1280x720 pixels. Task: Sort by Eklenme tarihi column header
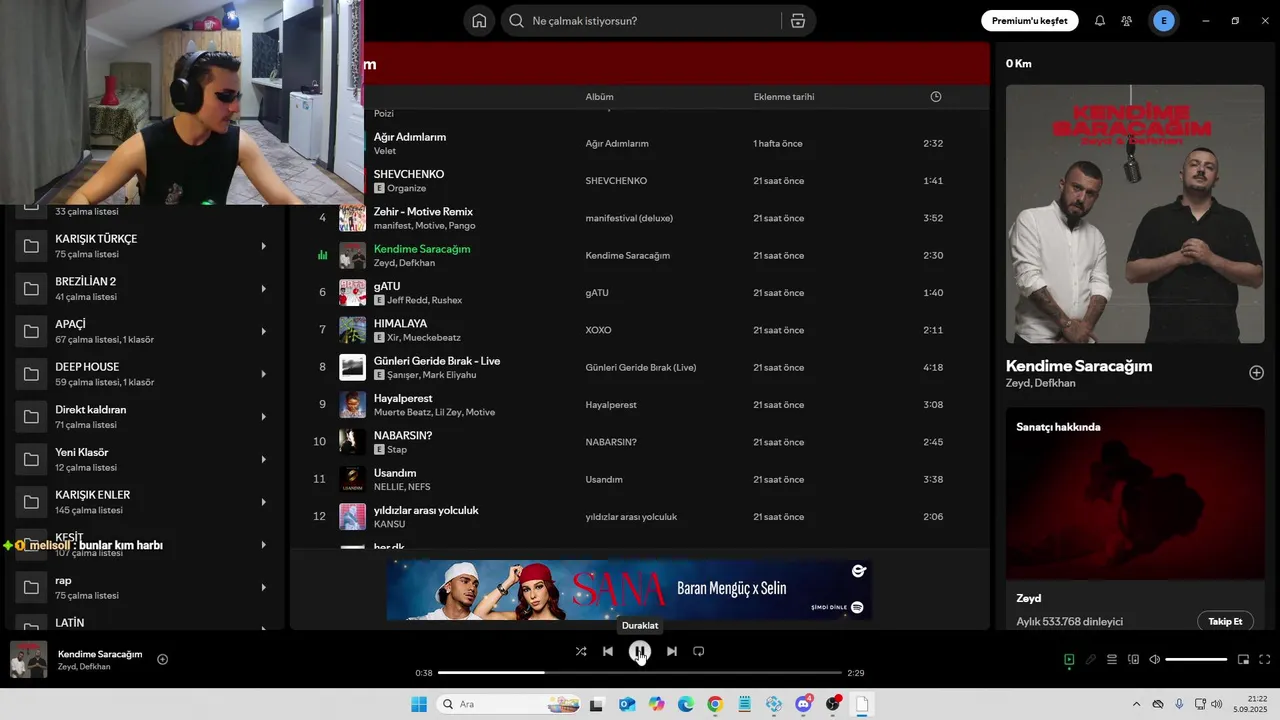point(784,97)
